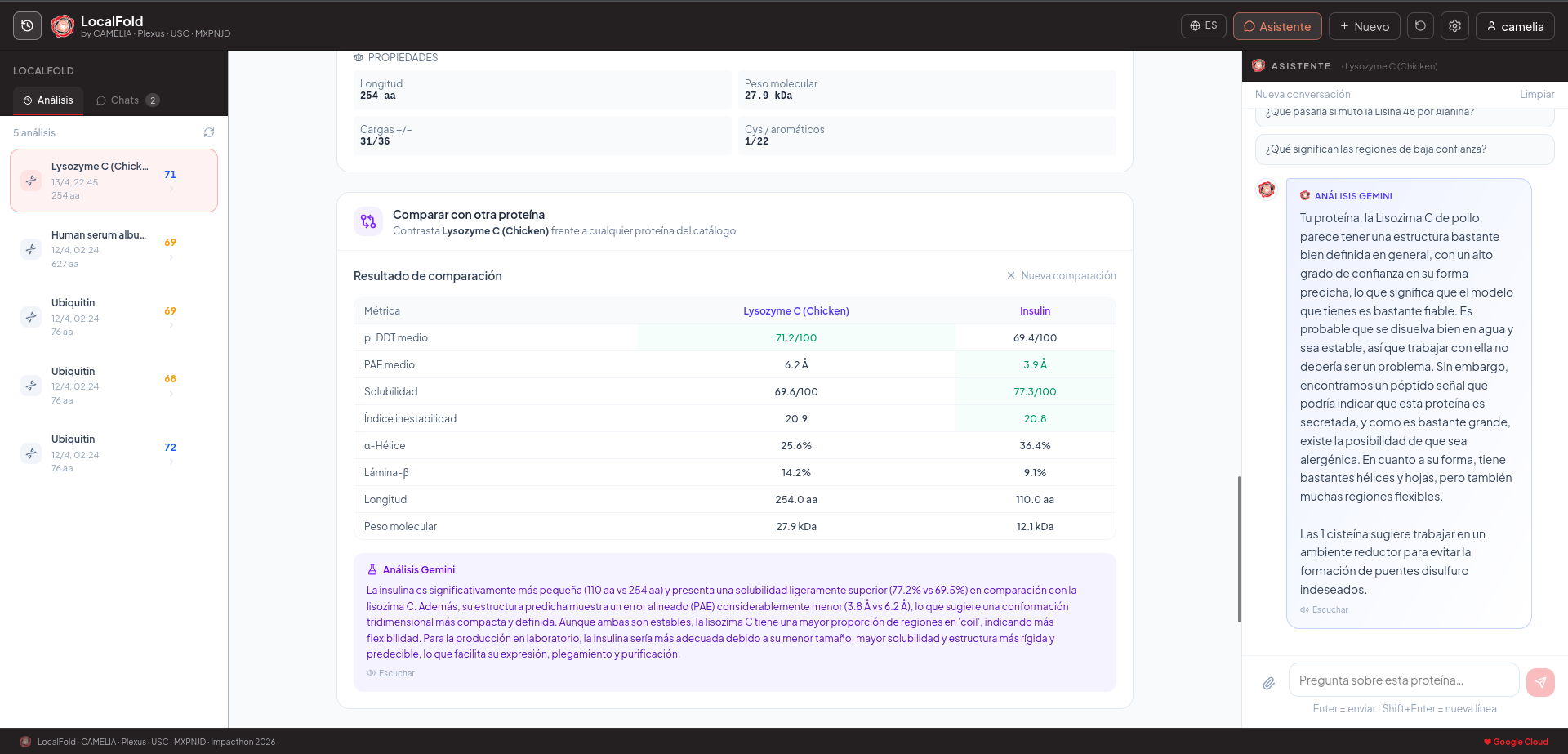Select the PAE medio value 3.9 Å
The image size is (1568, 754).
tap(1035, 365)
